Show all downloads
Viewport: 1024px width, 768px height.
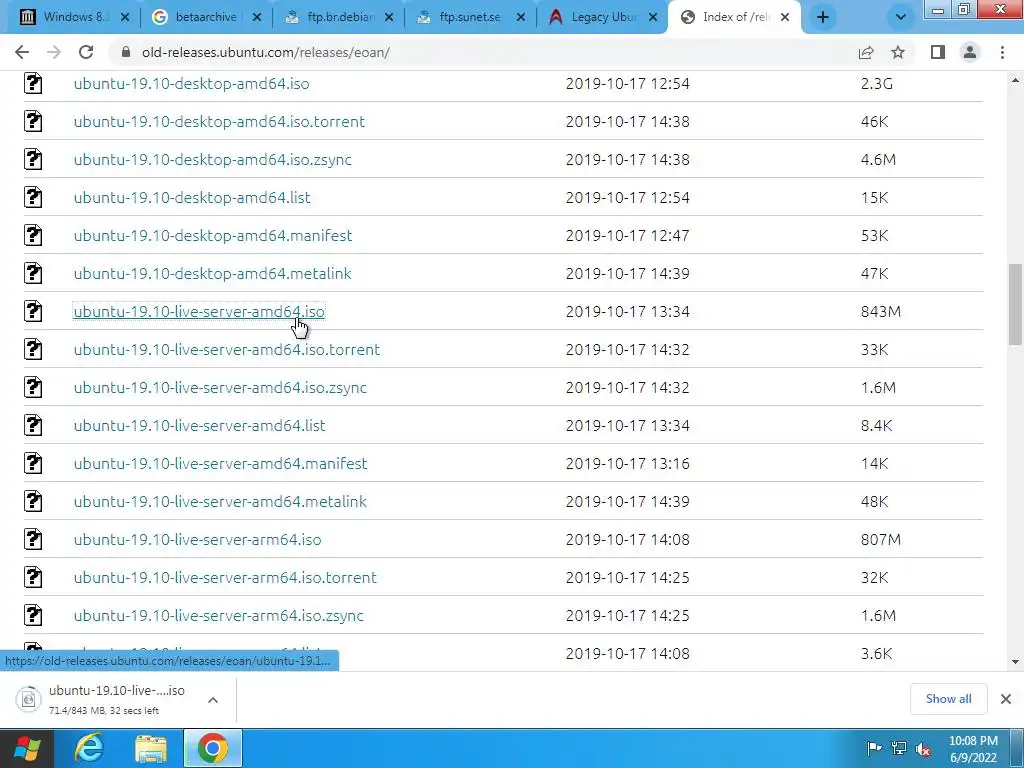pos(948,699)
